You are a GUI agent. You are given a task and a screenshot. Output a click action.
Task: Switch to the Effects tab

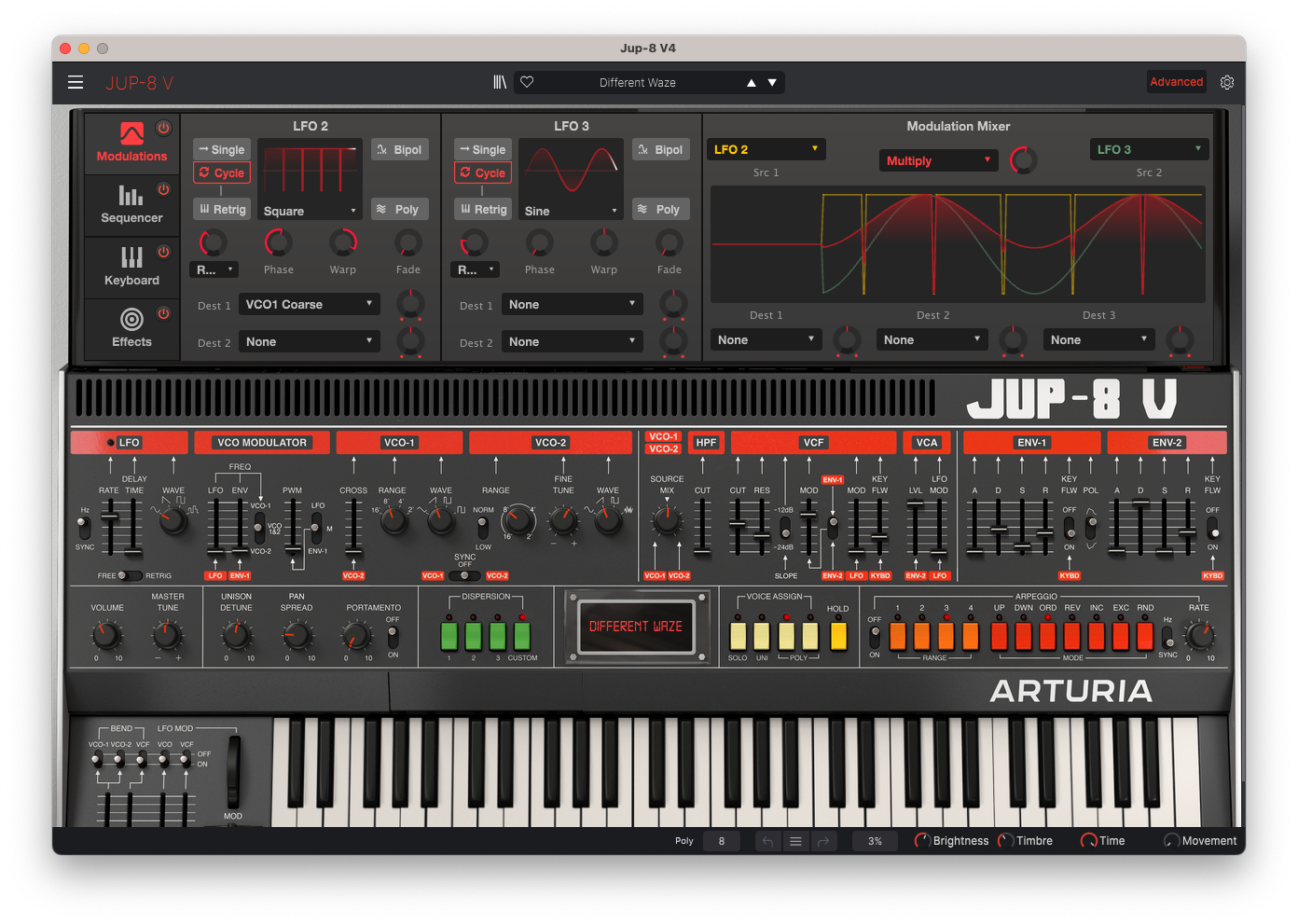click(x=131, y=328)
